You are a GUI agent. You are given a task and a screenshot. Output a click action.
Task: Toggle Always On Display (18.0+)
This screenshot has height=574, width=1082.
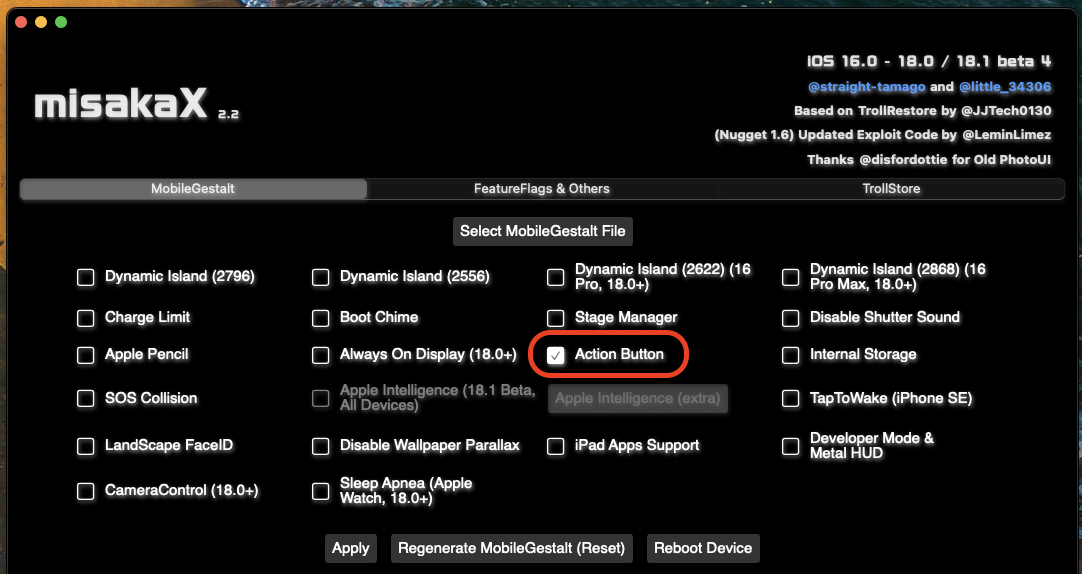click(320, 355)
